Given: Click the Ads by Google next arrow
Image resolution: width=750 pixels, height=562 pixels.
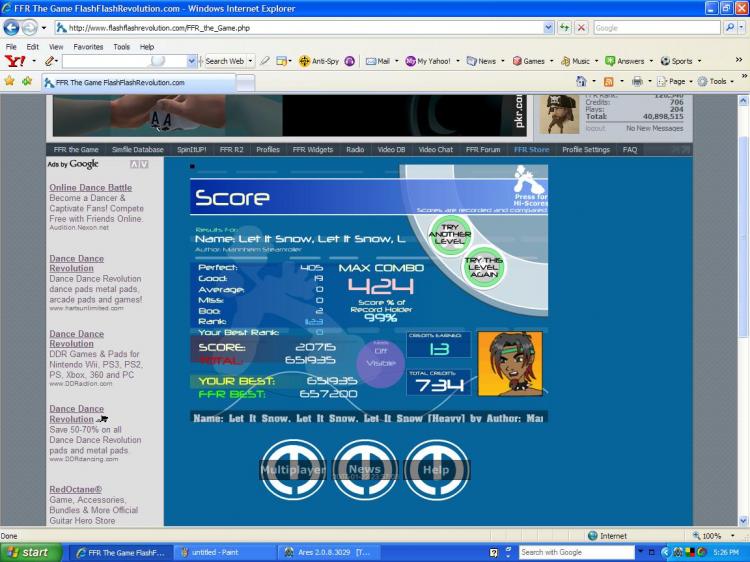Looking at the screenshot, I should 144,164.
